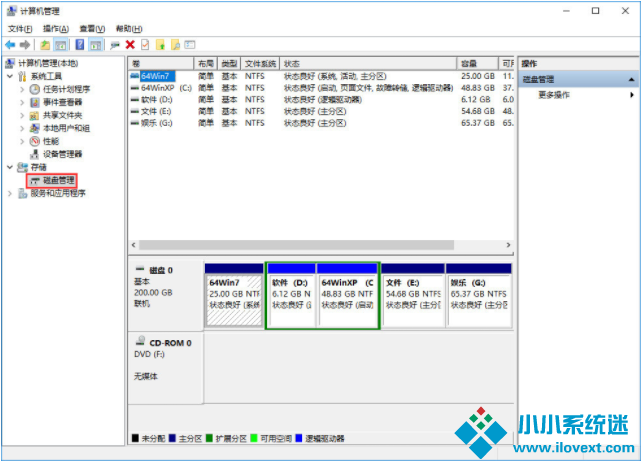Viewport: 643px width, 464px height.
Task: Open the Help (帮助) menu
Action: [x=129, y=29]
